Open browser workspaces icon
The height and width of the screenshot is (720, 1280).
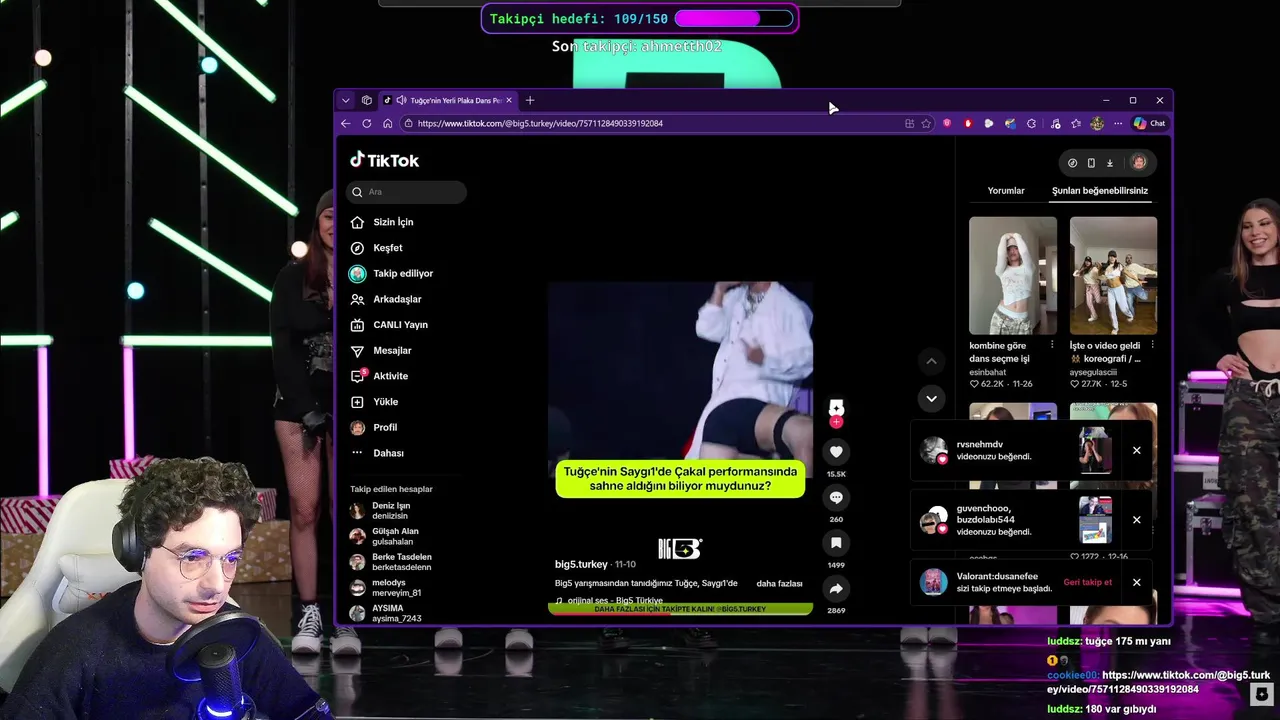[367, 100]
